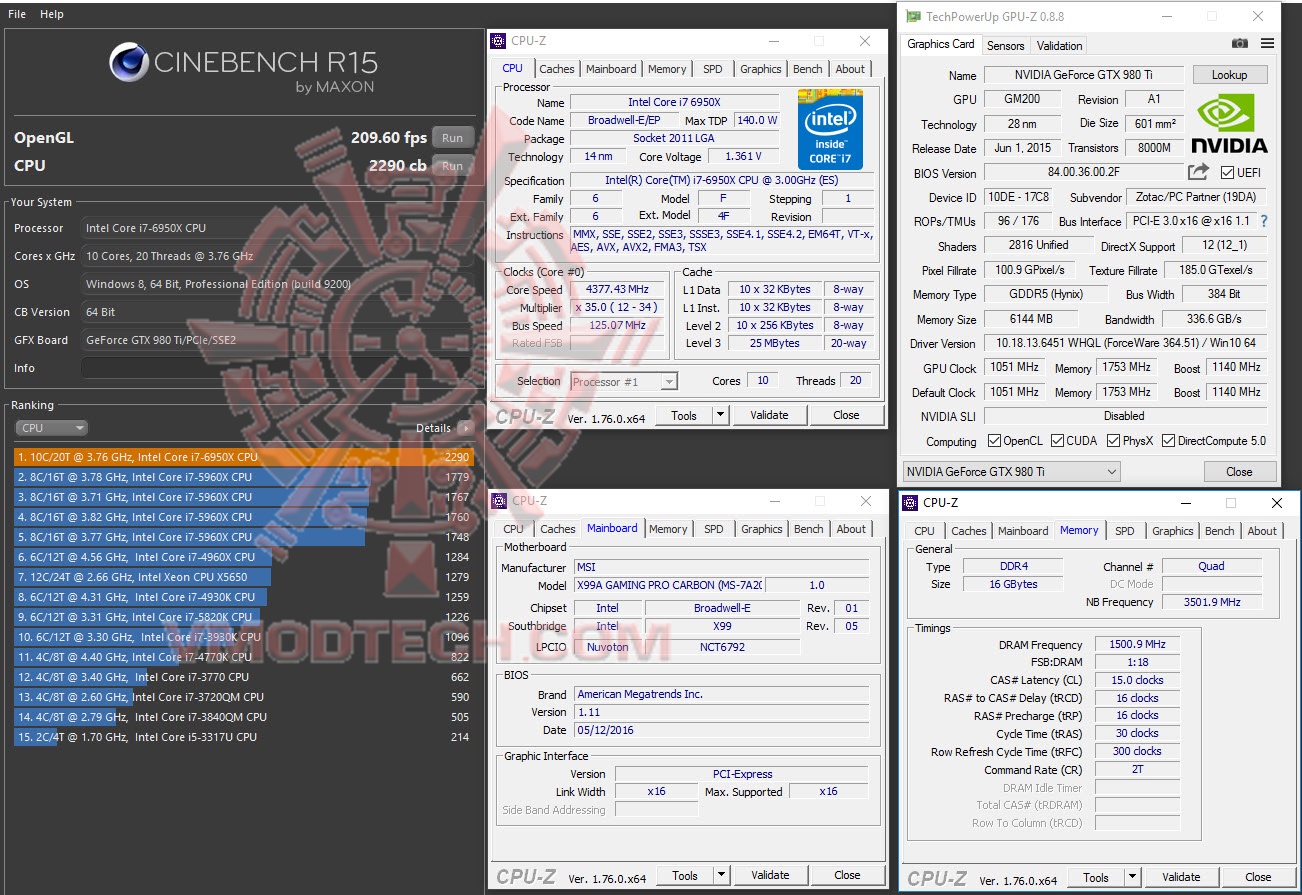Click the Lookup button in GPU-Z
Viewport: 1302px width, 895px height.
coord(1229,75)
